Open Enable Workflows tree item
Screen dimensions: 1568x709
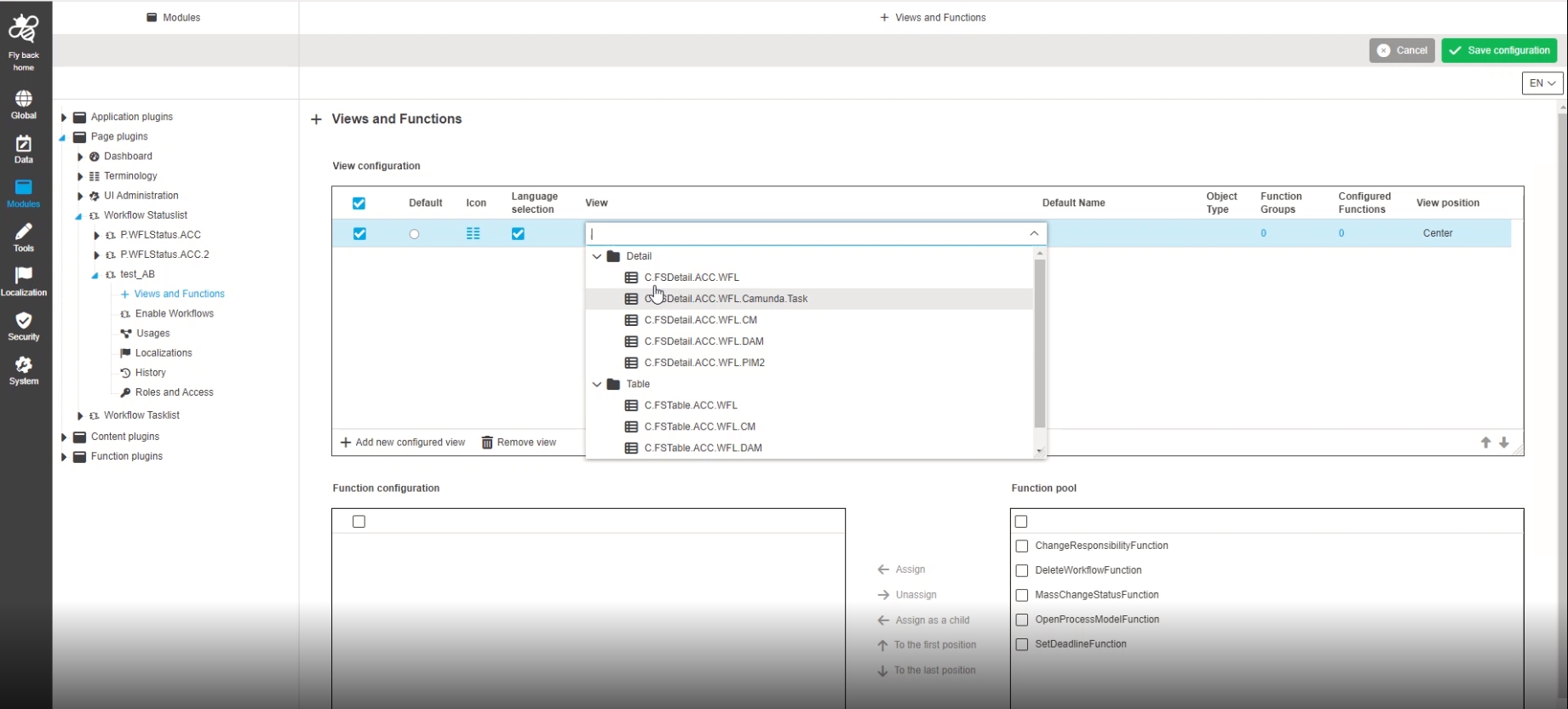pos(174,314)
